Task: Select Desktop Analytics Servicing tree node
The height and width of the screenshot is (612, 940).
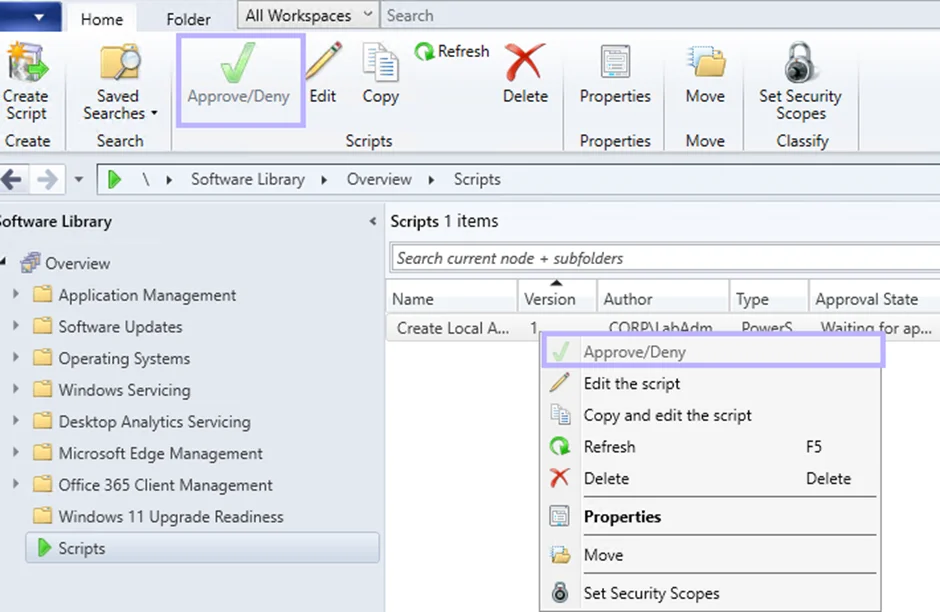Action: 154,422
